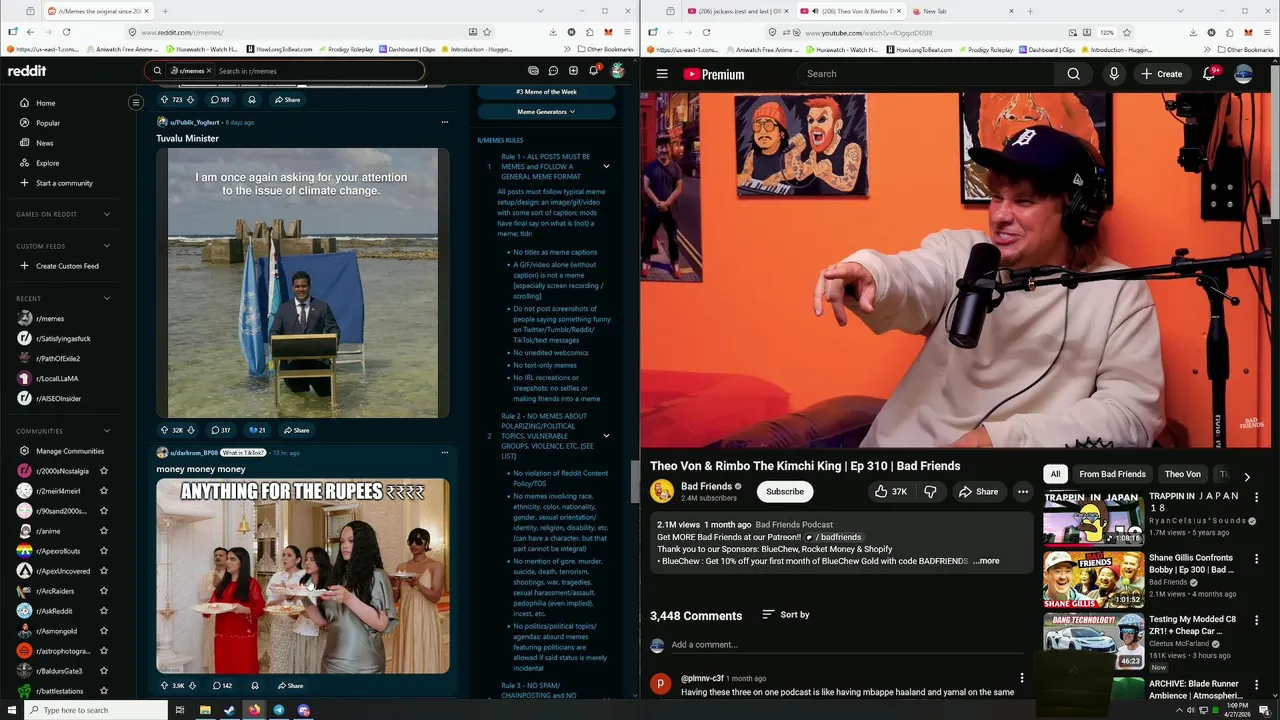Viewport: 1280px width, 720px height.
Task: Open Reddit user avatar menu
Action: (x=618, y=71)
